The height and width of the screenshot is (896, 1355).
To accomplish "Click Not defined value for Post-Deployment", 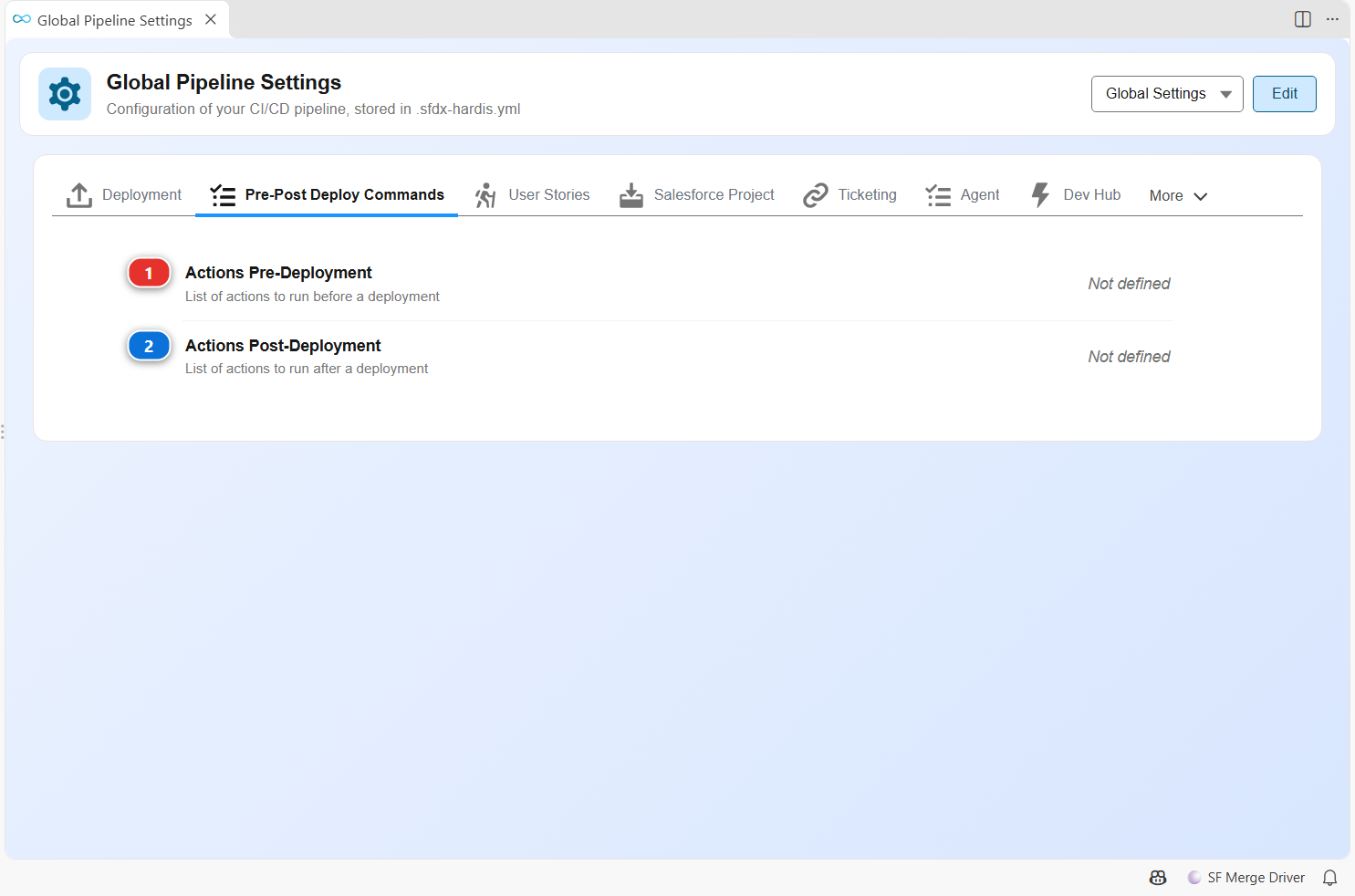I will [1129, 357].
